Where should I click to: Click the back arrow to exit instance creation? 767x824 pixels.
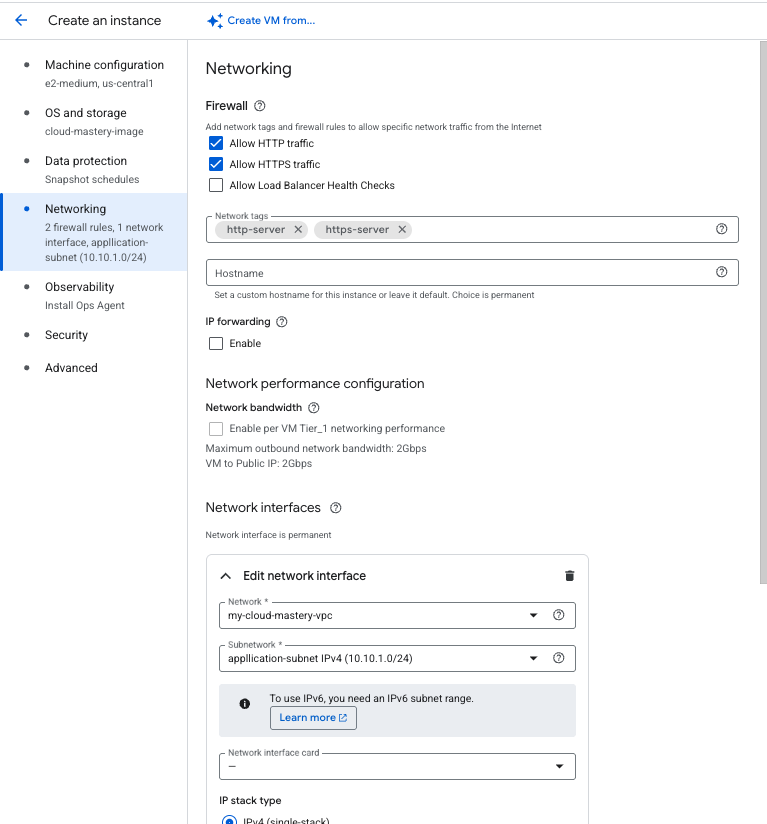(x=20, y=20)
